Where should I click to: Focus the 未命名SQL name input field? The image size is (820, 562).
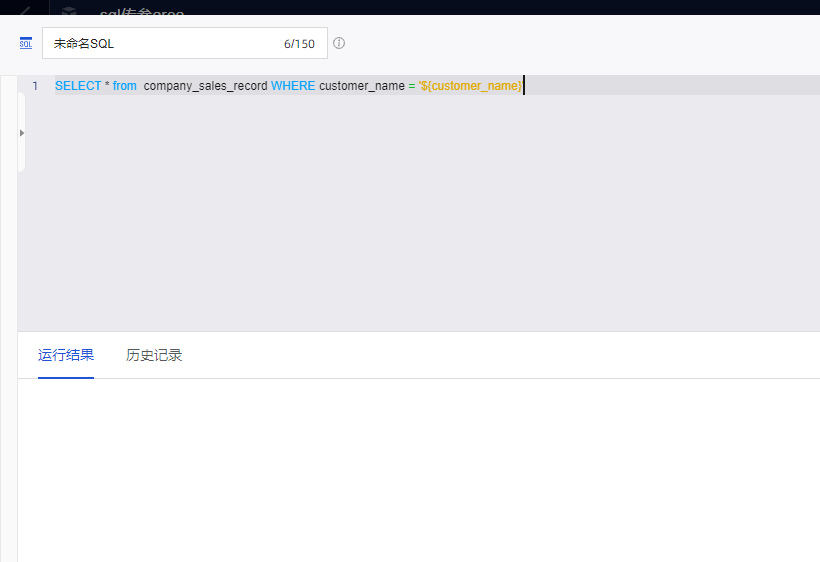coord(160,44)
